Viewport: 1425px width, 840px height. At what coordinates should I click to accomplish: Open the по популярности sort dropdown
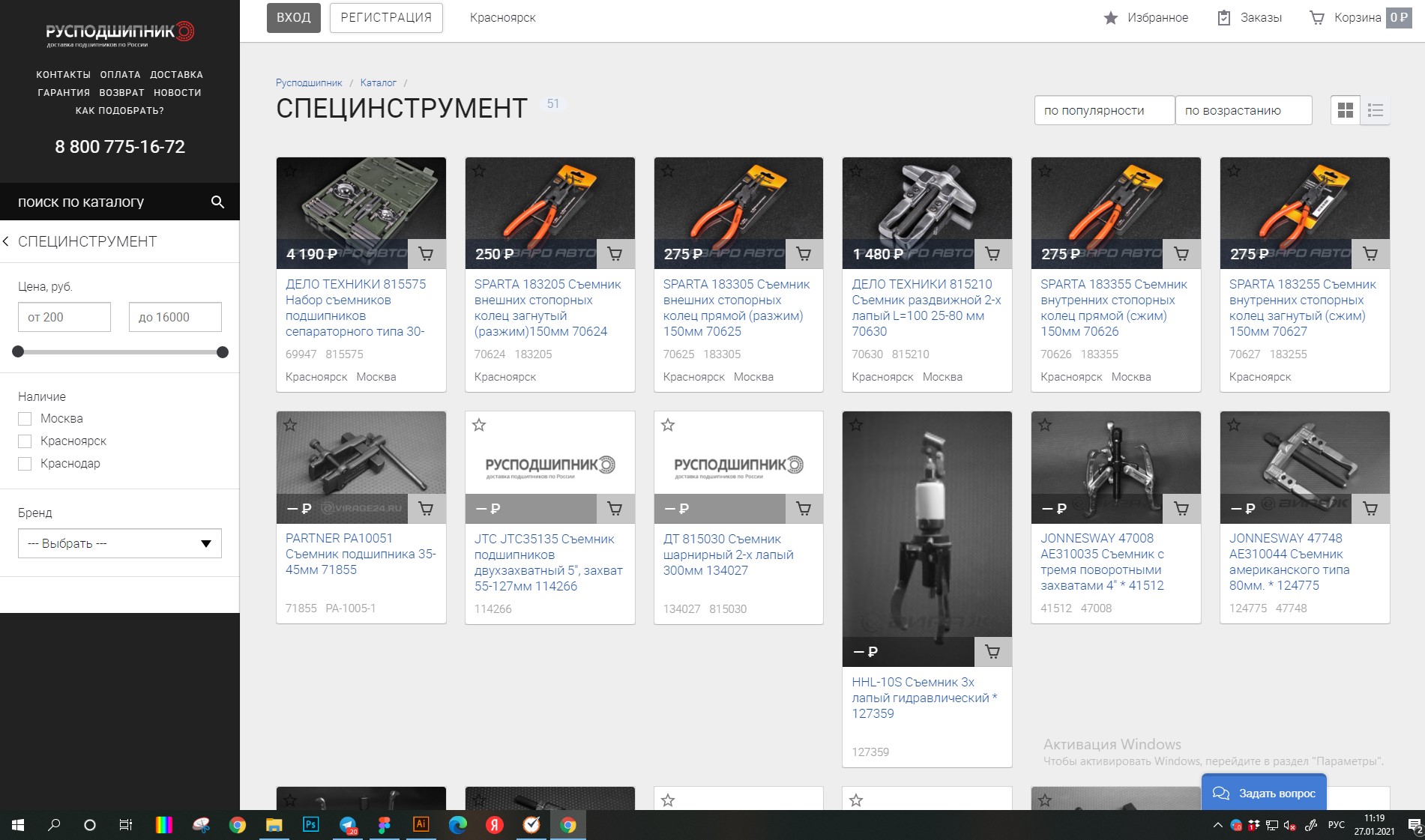[1104, 110]
